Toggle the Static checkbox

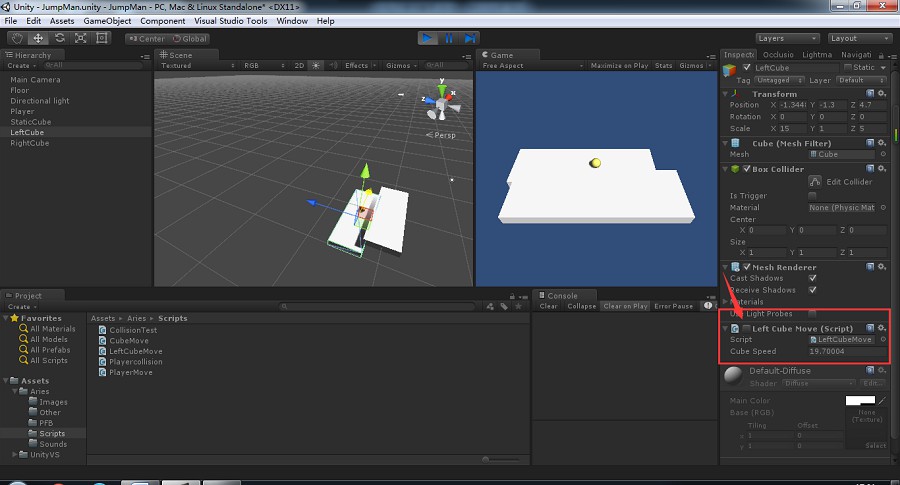click(x=847, y=67)
